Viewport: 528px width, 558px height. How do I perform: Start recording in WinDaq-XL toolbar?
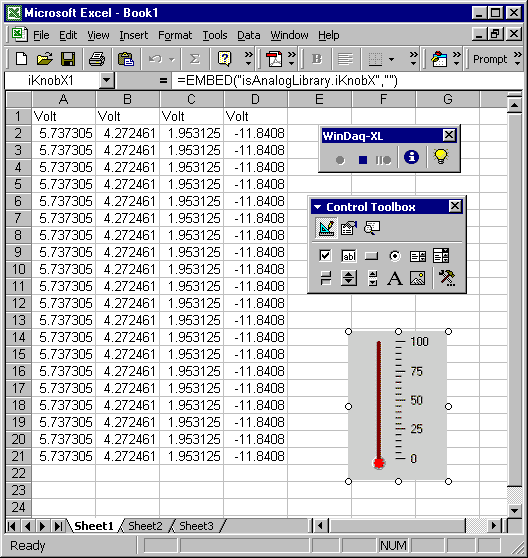click(x=340, y=160)
